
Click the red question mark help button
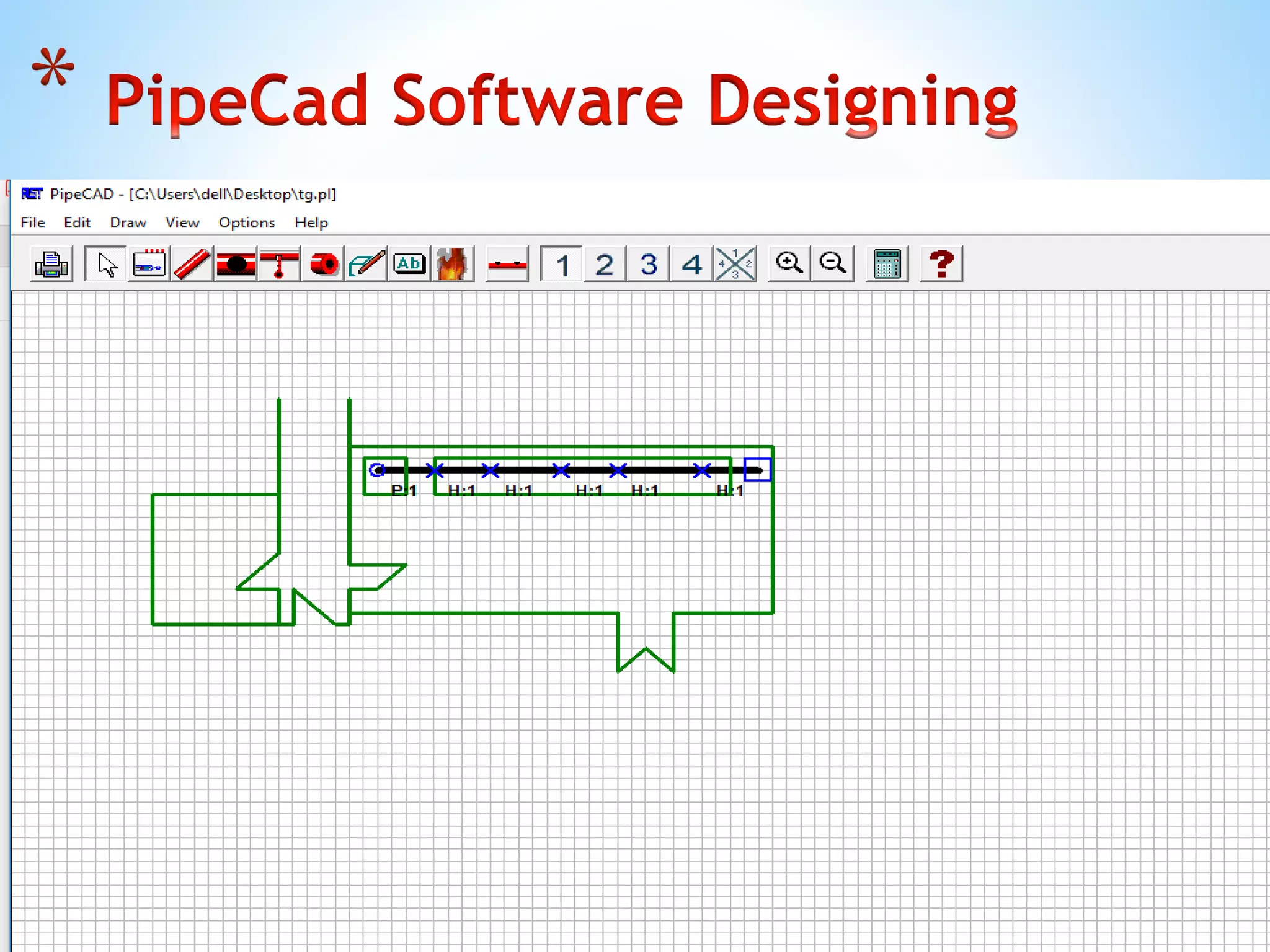point(941,265)
